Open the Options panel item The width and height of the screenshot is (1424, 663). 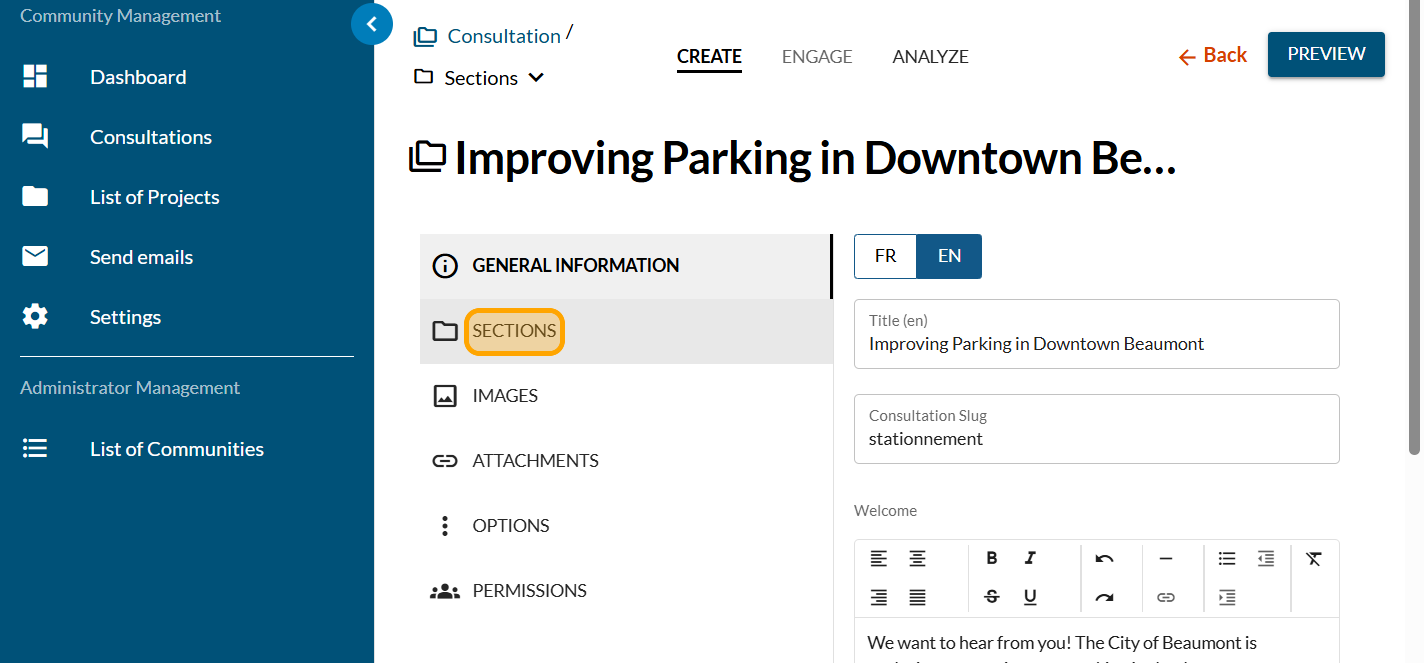click(x=510, y=526)
